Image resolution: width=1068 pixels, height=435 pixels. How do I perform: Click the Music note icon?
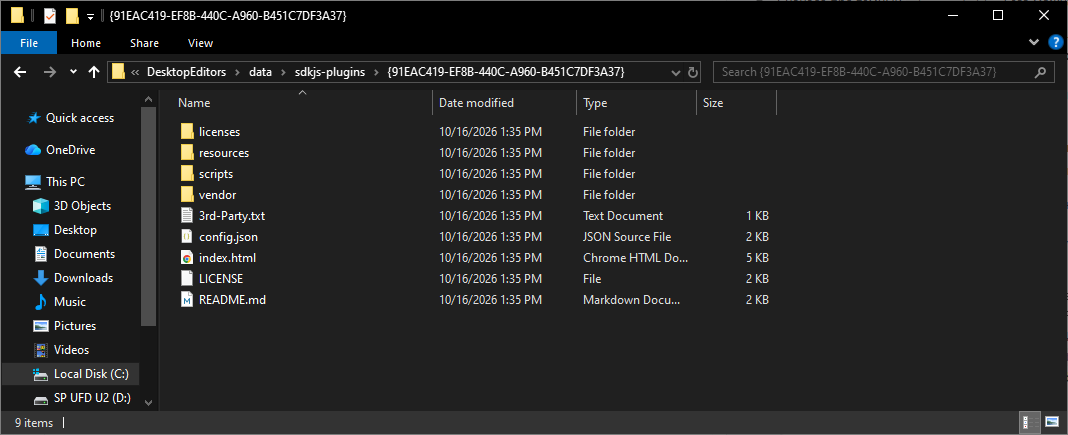tap(42, 302)
